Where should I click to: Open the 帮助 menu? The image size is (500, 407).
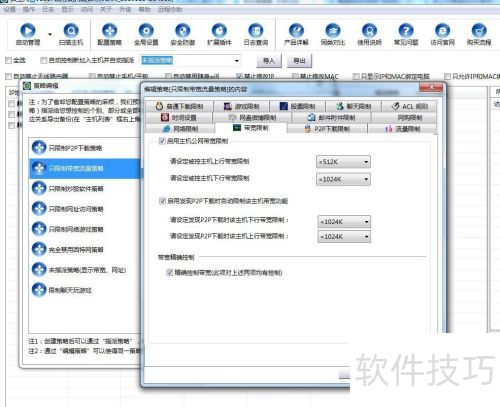click(x=145, y=9)
